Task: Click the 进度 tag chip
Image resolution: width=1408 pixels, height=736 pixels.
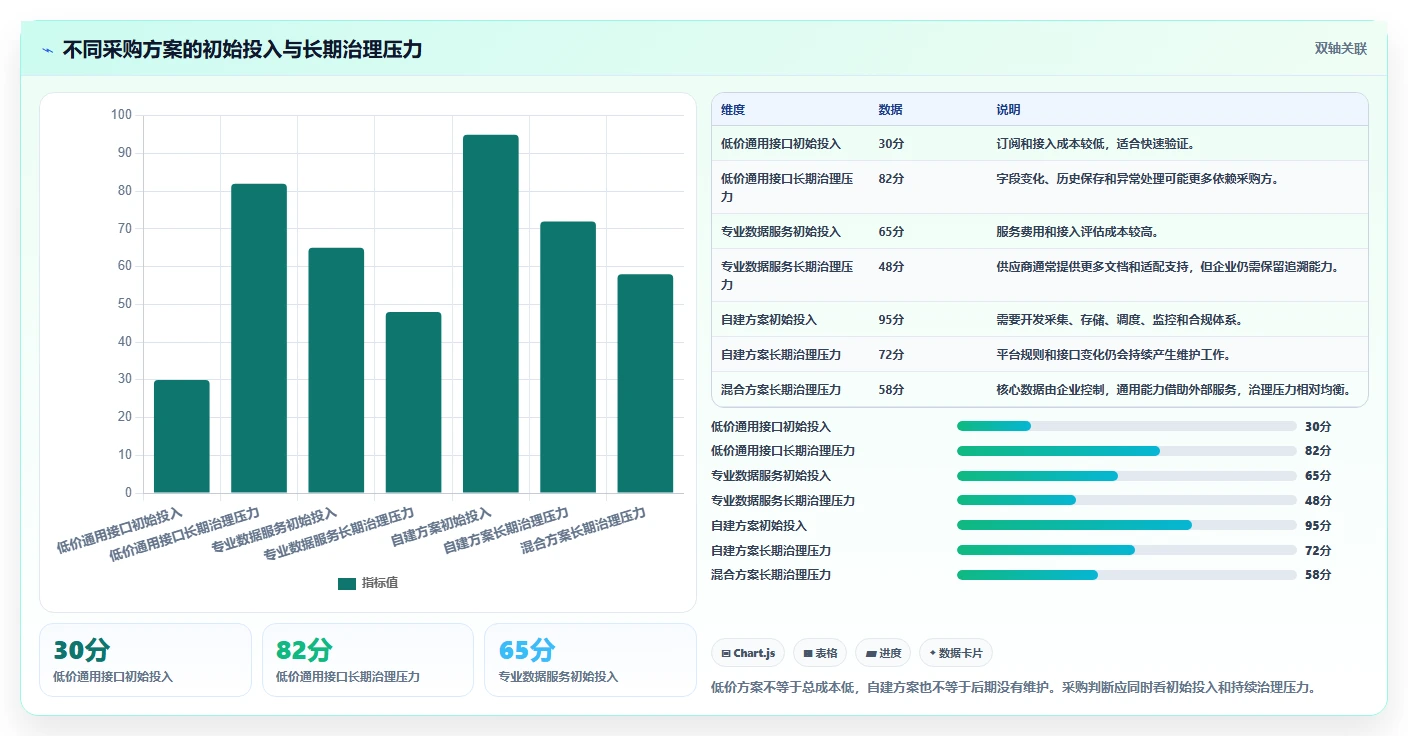Action: [x=884, y=653]
